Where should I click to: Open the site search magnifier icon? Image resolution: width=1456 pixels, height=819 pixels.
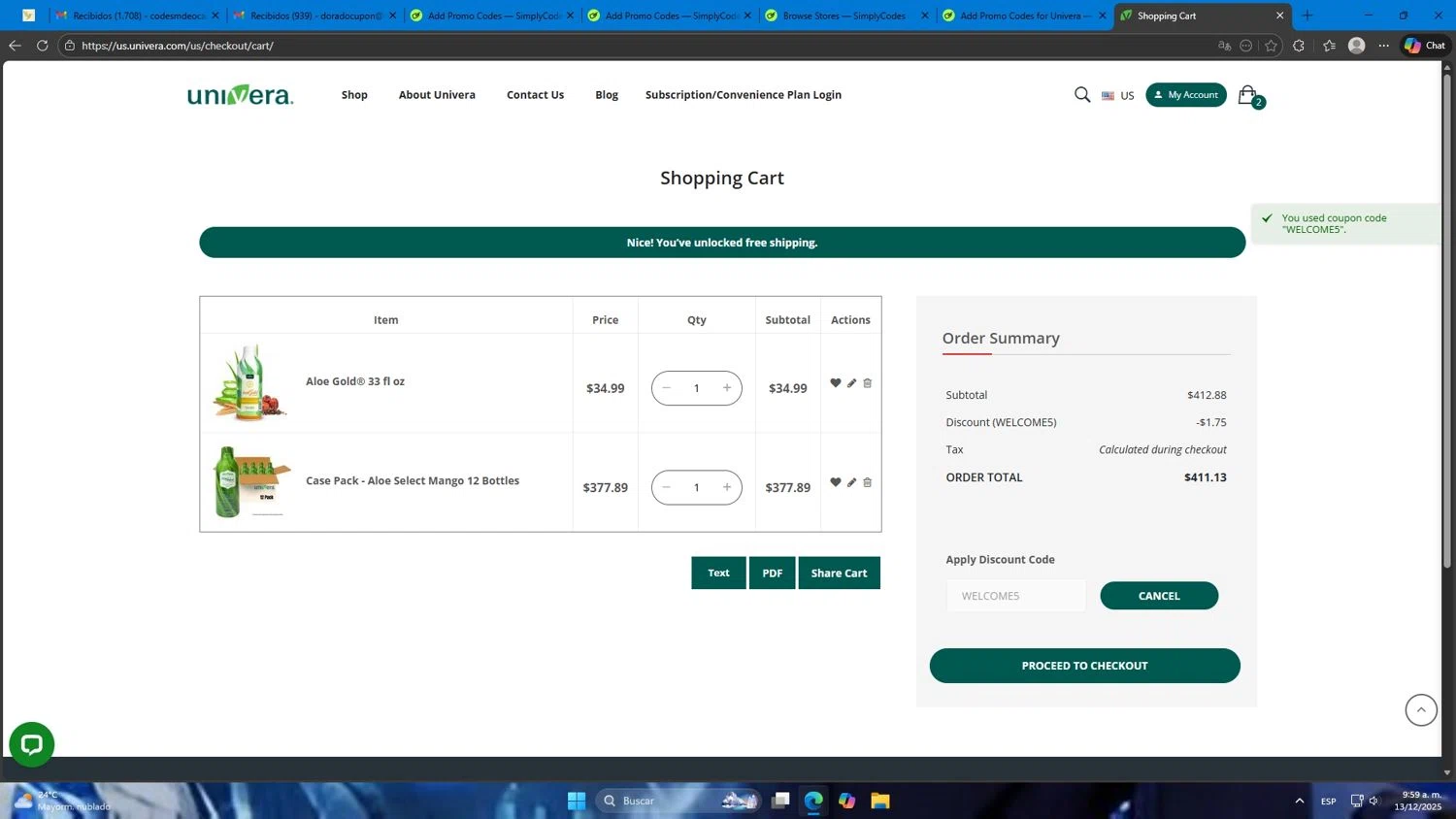click(x=1082, y=94)
